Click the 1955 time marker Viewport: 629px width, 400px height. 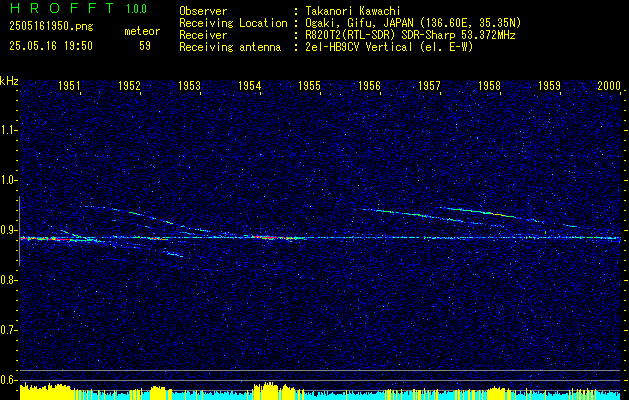[309, 85]
